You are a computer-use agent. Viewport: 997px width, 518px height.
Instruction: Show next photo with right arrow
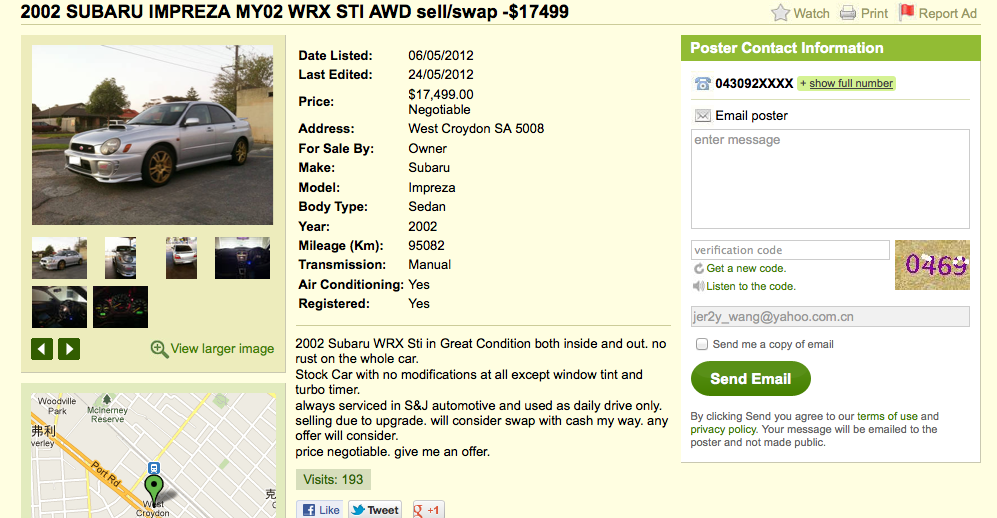click(x=69, y=349)
